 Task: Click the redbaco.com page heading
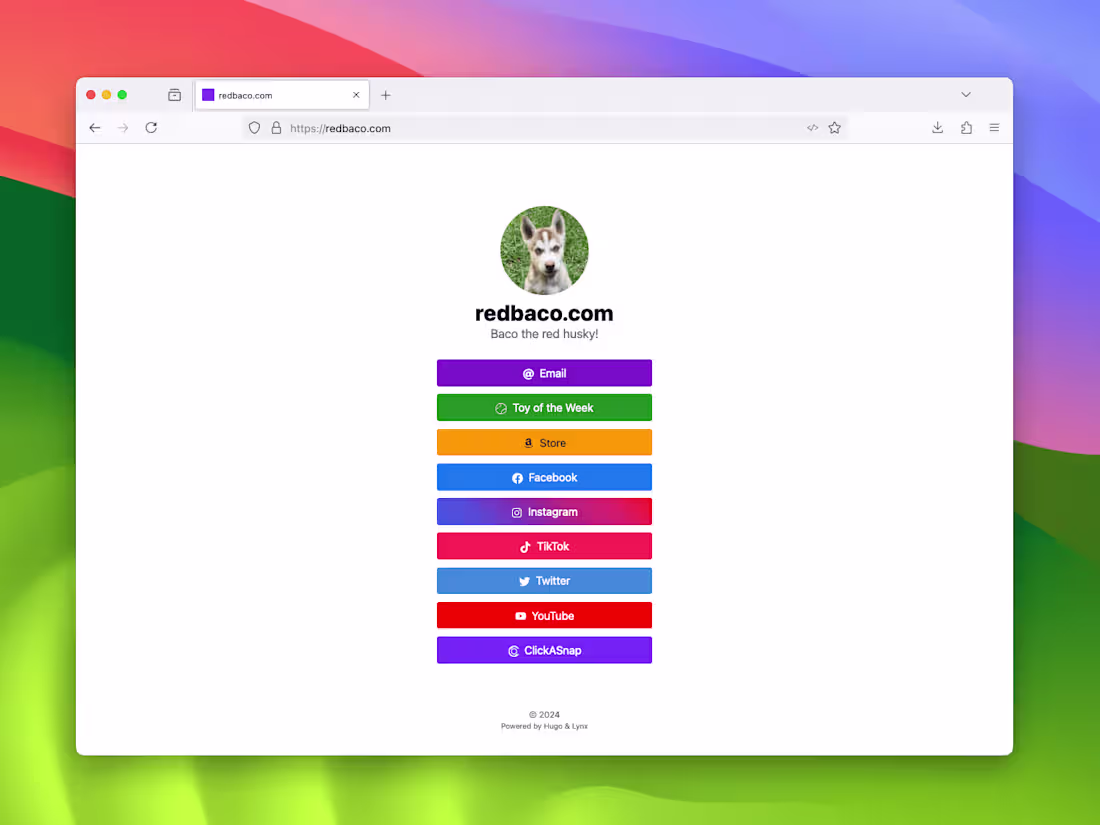544,313
